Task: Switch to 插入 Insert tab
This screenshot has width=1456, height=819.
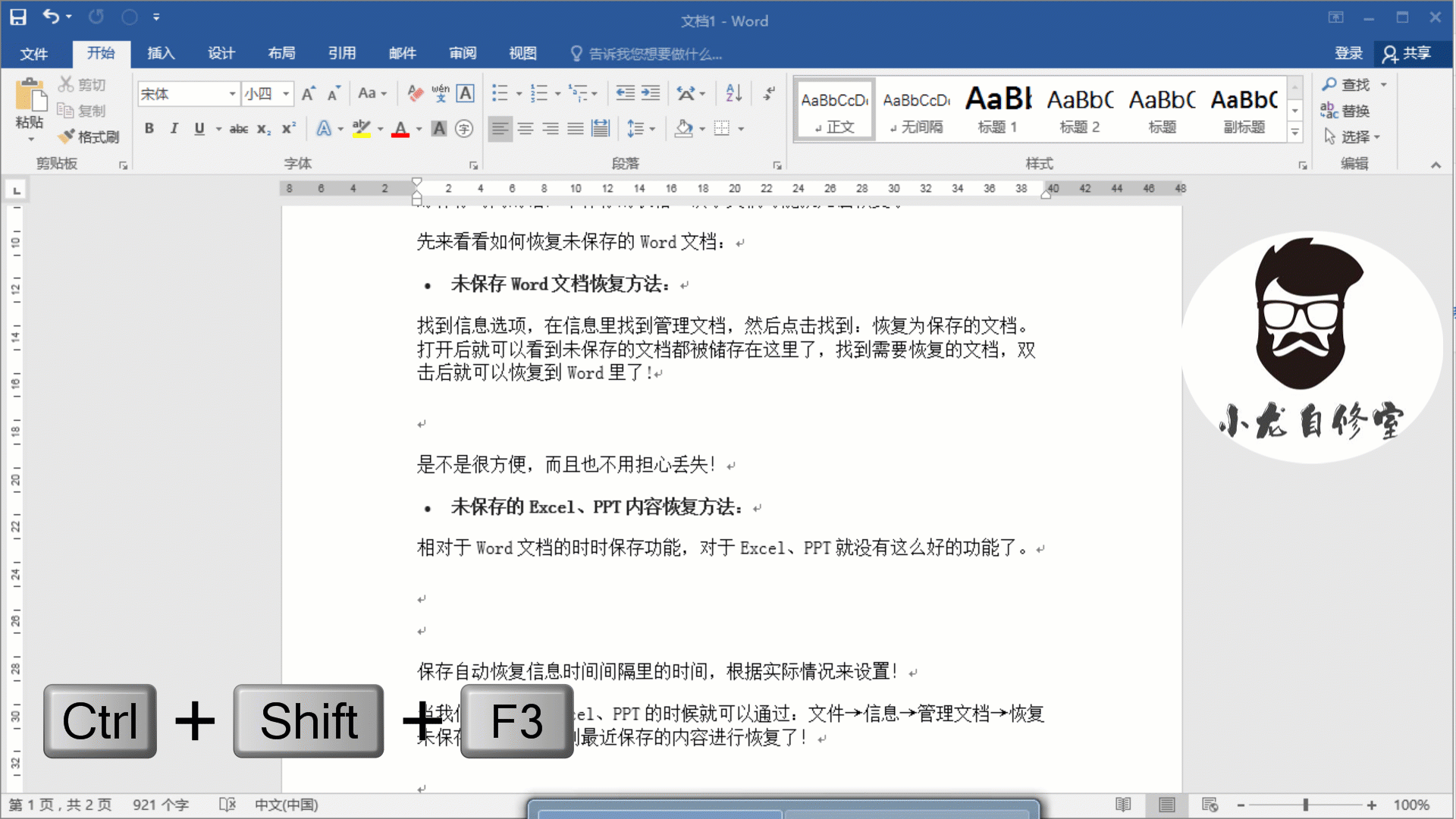Action: pos(161,53)
